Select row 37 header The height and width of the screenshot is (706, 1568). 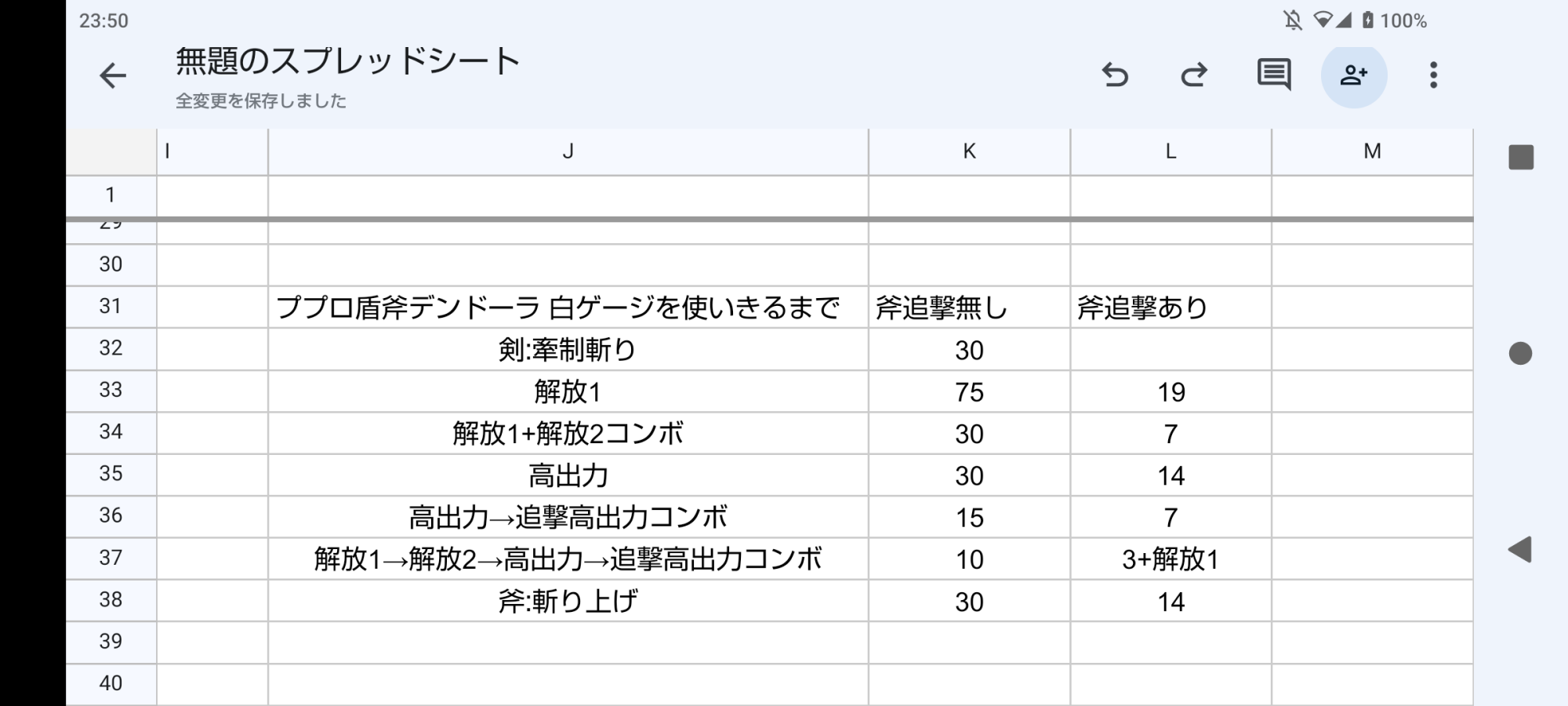[111, 558]
